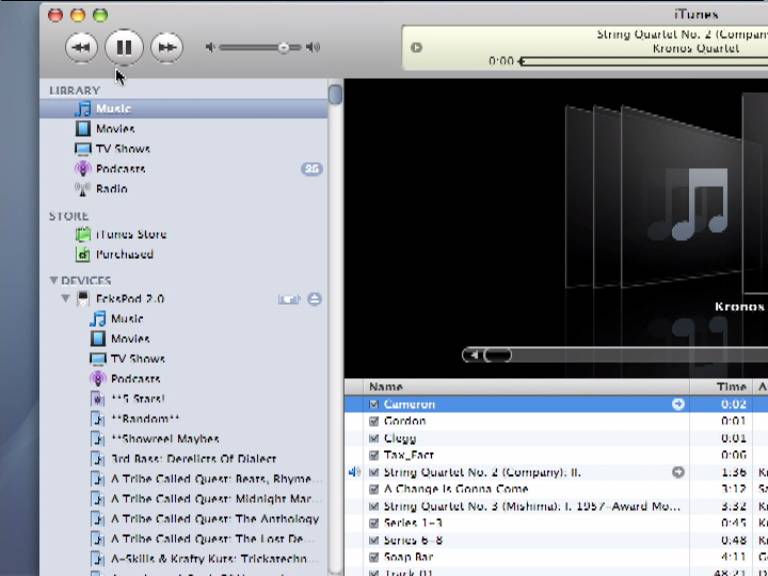768x576 pixels.
Task: Uncheck the Series 1-3 checkbox
Action: pyautogui.click(x=374, y=524)
